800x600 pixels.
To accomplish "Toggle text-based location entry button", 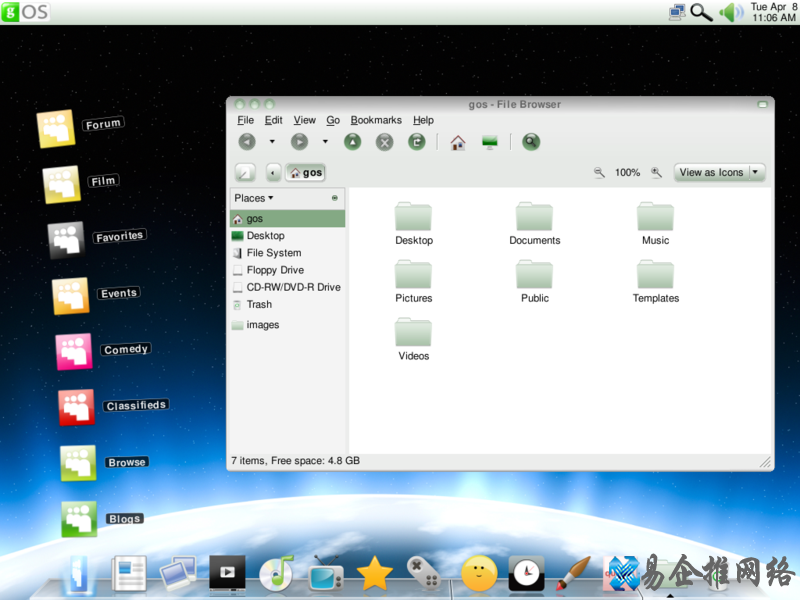I will point(245,172).
